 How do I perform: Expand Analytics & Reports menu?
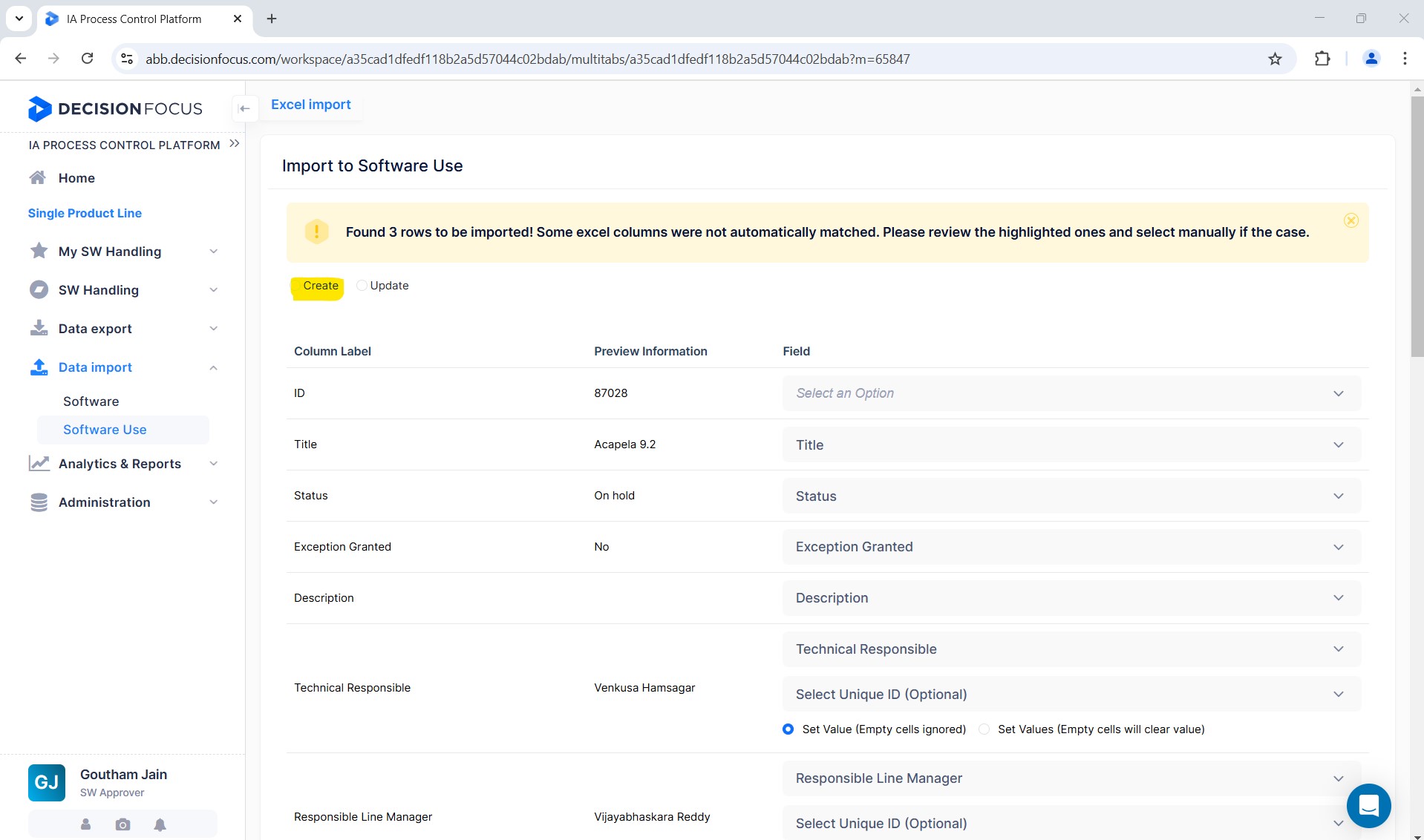tap(213, 464)
